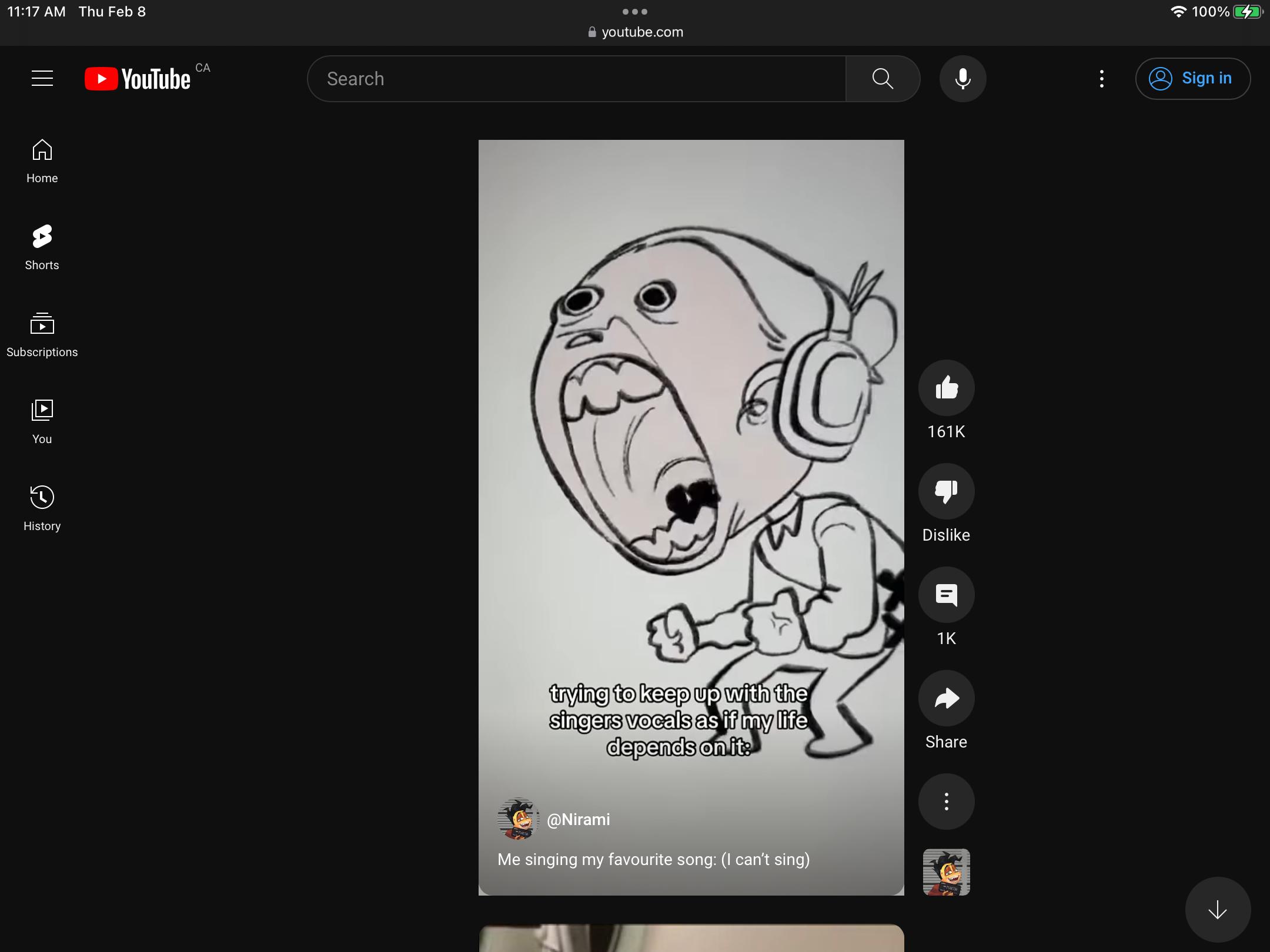Open the comments with 1K replies
This screenshot has width=1270, height=952.
pos(946,595)
